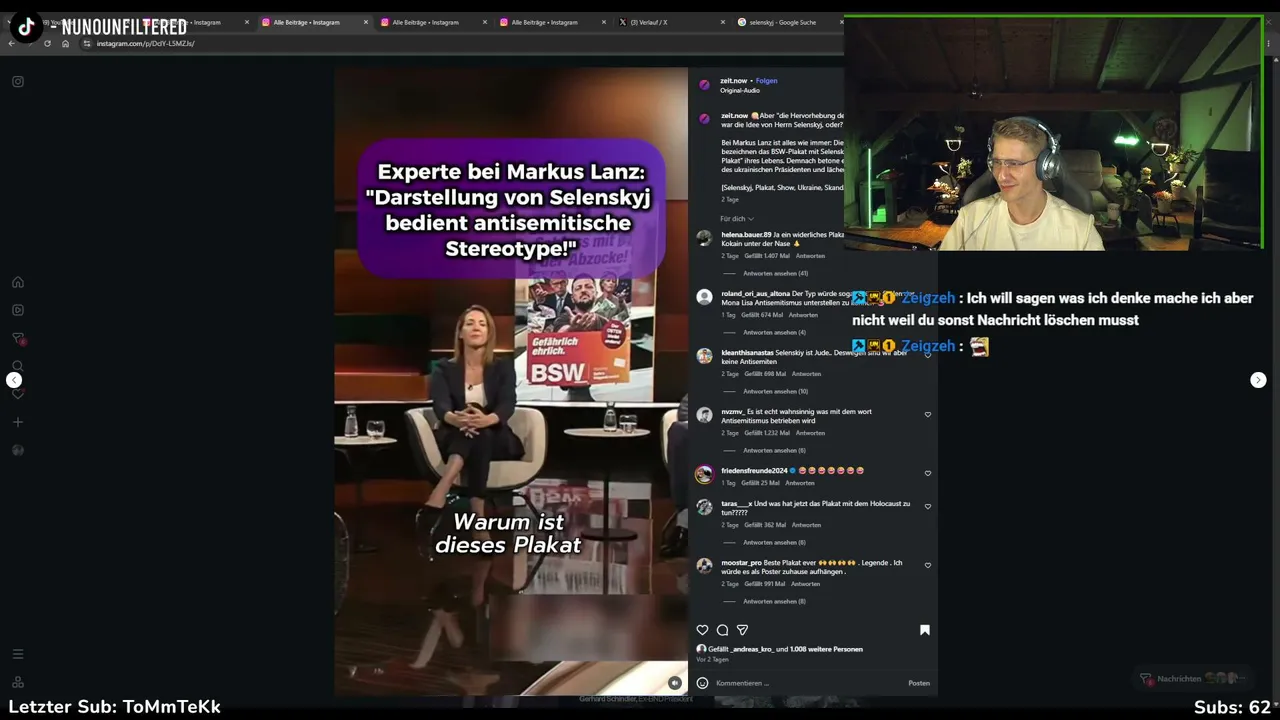This screenshot has height=720, width=1280.
Task: Open moostar_pro's avatar picture
Action: [704, 566]
